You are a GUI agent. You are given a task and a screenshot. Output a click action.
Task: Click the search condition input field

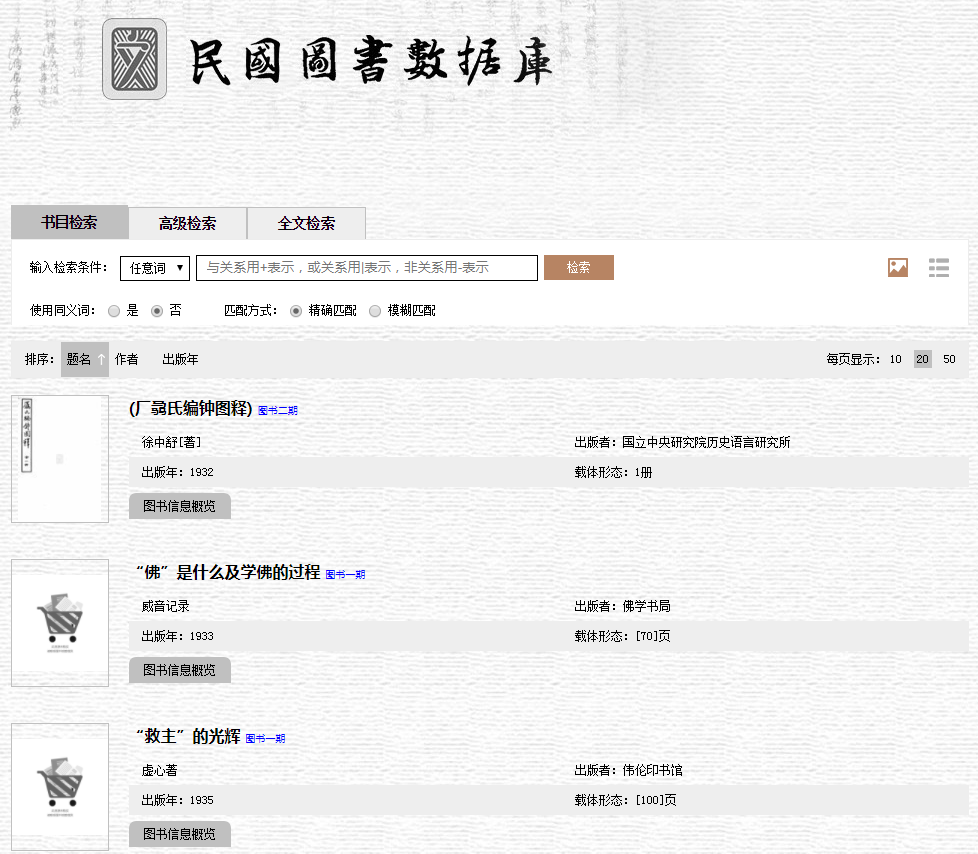[x=367, y=268]
